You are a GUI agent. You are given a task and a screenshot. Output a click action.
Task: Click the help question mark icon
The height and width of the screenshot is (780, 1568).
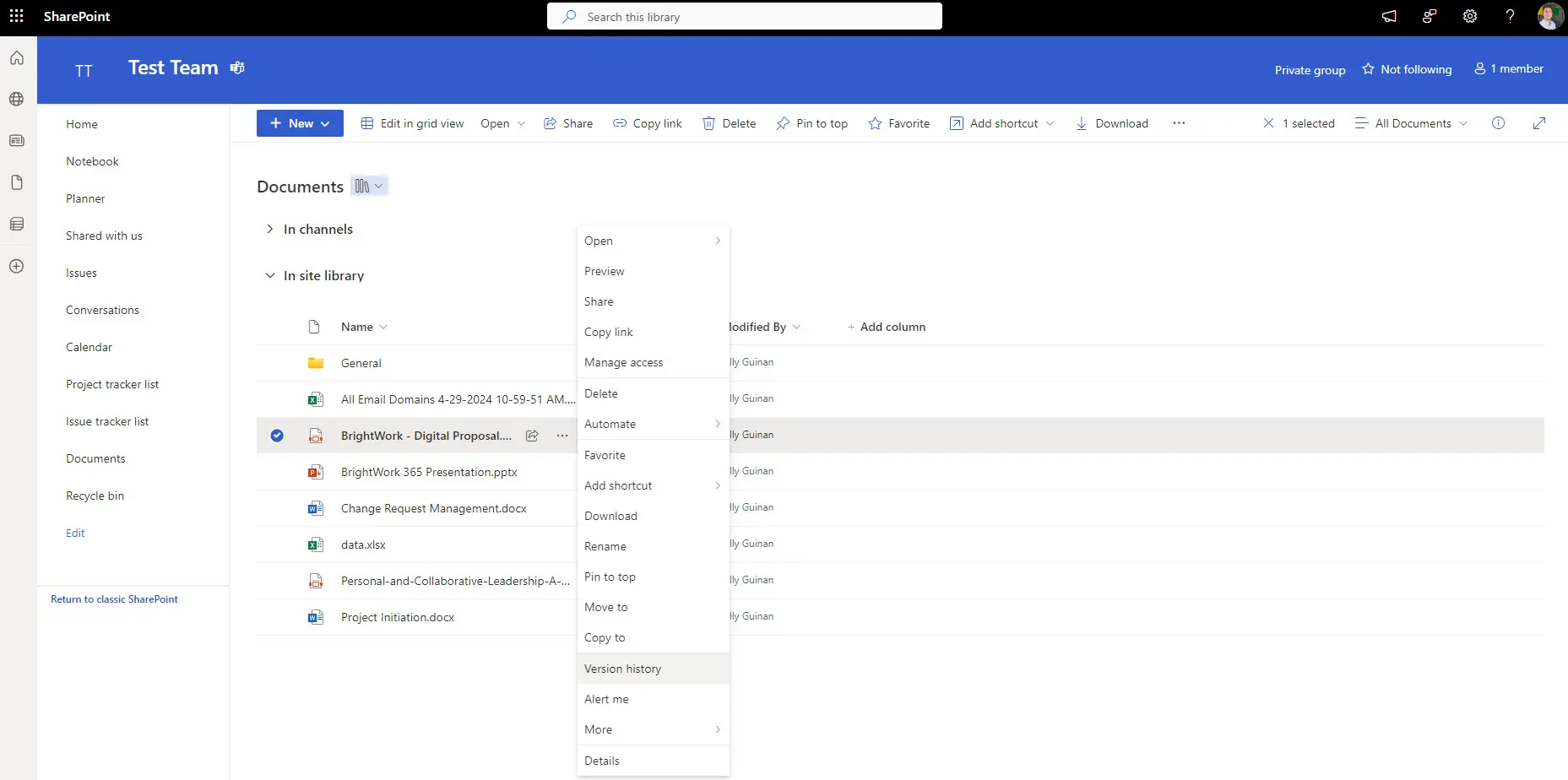1510,16
